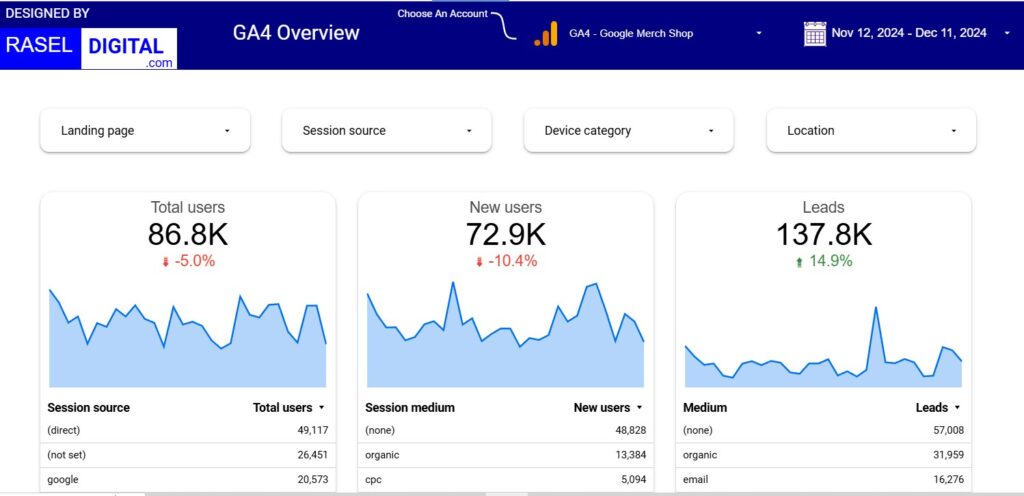Expand the Location filter dropdown
This screenshot has height=496, width=1024.
[x=871, y=131]
